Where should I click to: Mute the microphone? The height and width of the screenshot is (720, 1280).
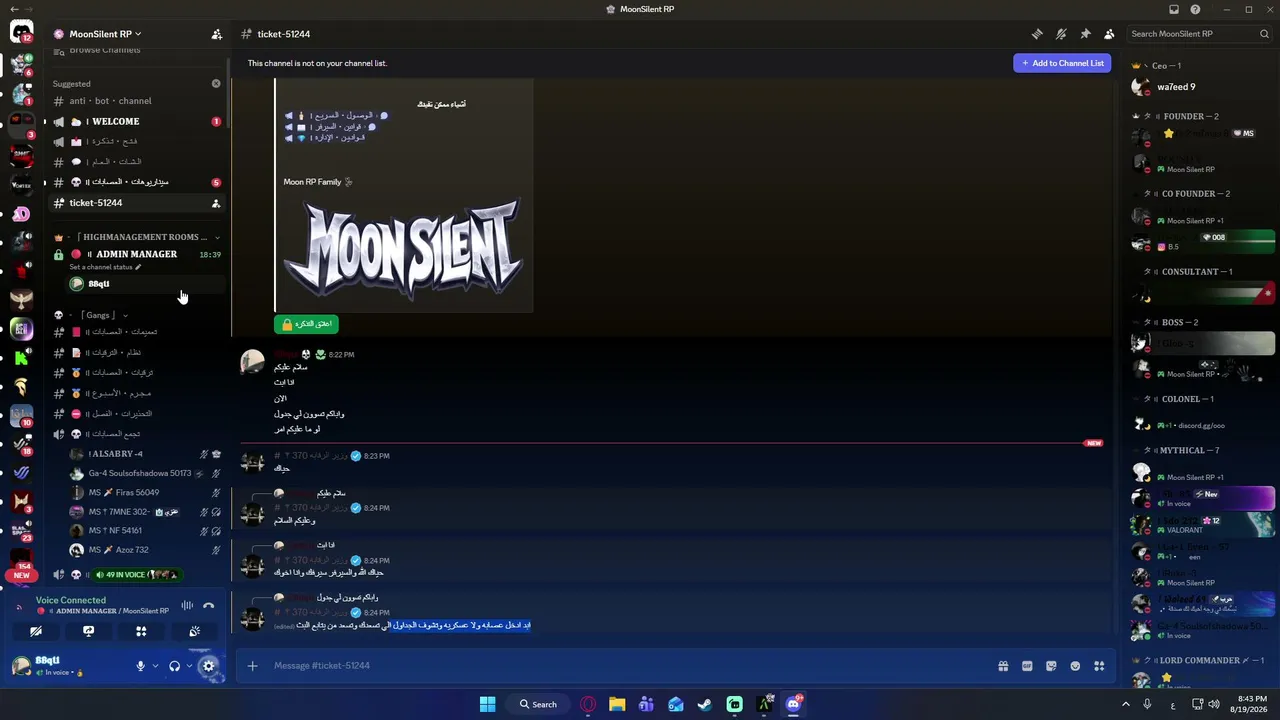[140, 666]
